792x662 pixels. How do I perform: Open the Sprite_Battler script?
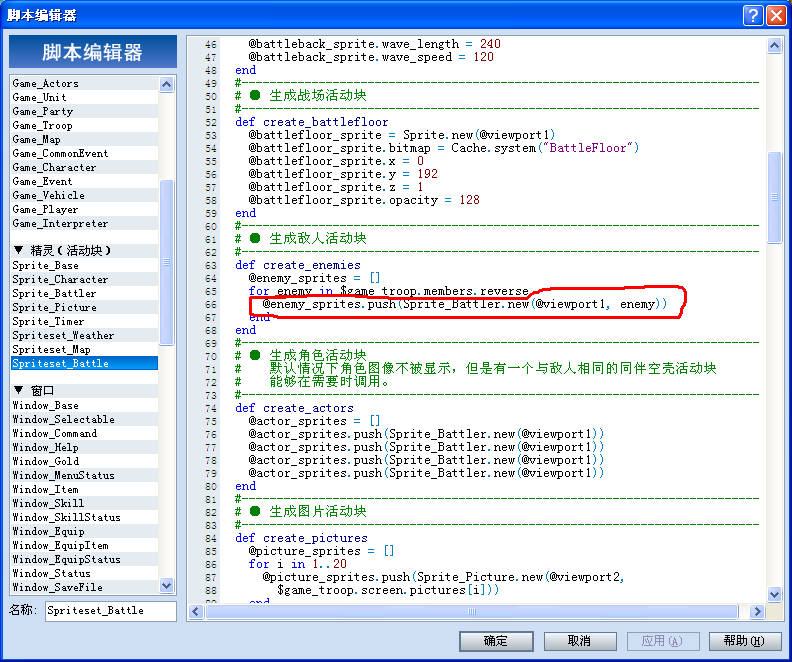pyautogui.click(x=84, y=293)
